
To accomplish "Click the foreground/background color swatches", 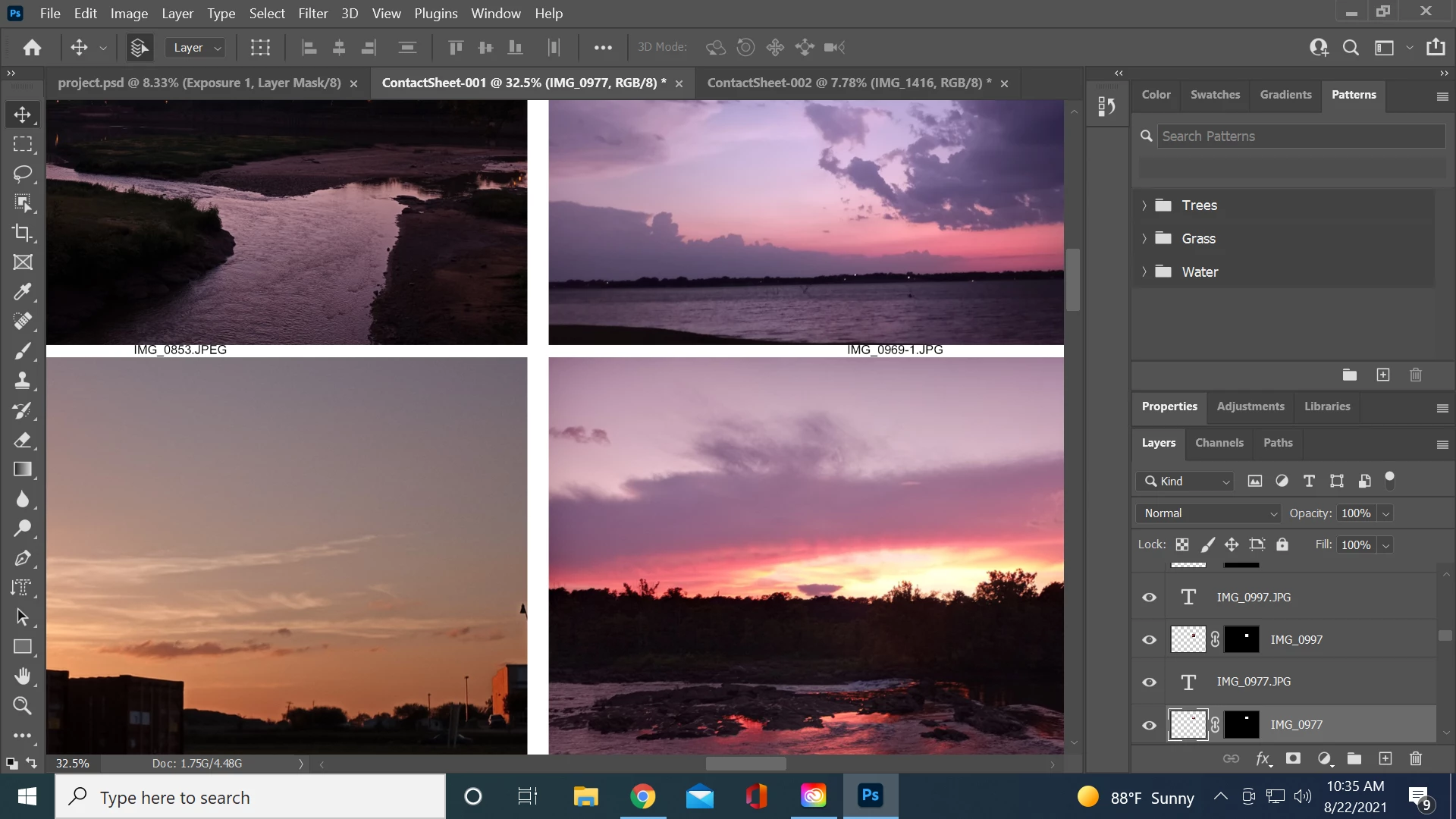I will tap(12, 764).
